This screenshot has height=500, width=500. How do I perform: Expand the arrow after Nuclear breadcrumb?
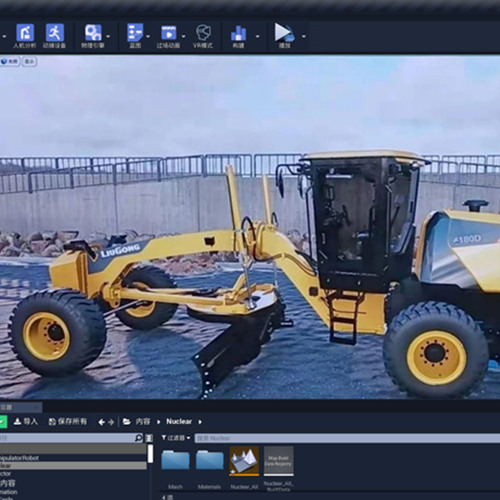[x=200, y=422]
